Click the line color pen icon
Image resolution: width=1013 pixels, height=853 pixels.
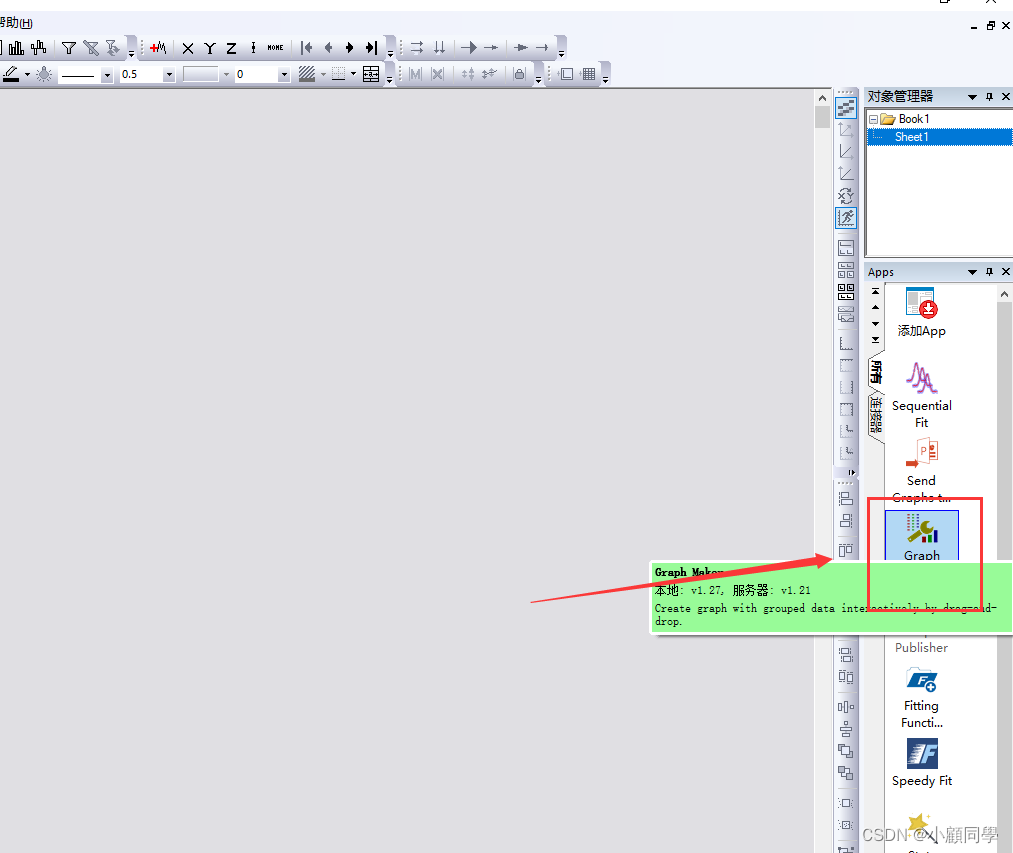click(11, 74)
